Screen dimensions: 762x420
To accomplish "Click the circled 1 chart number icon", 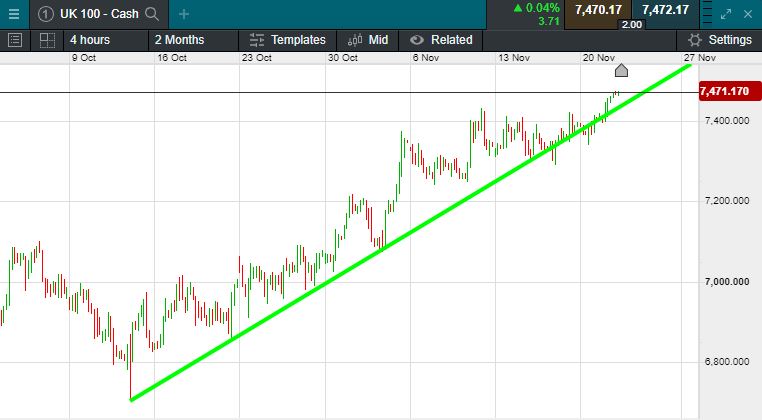I will tap(45, 14).
